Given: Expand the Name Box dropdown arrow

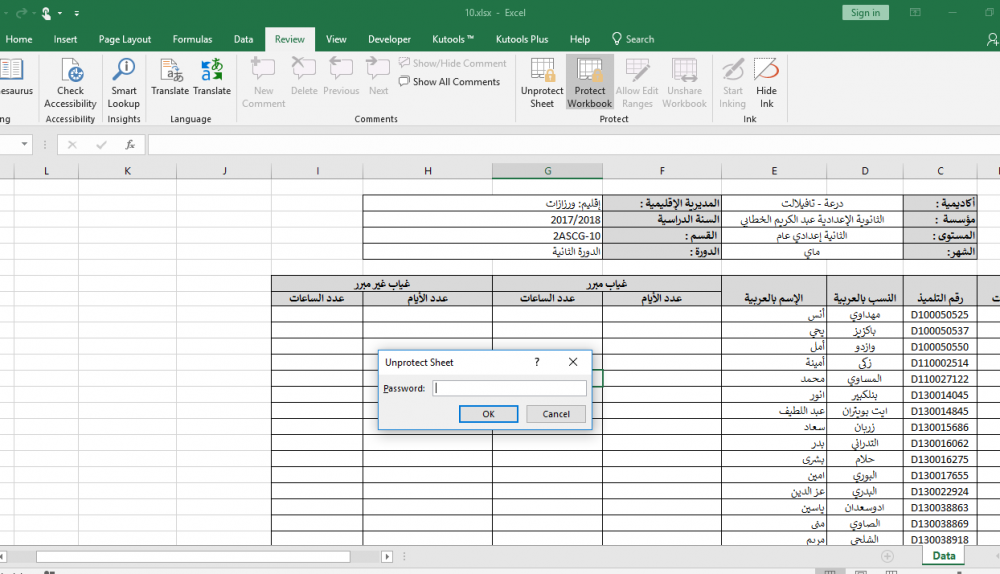Looking at the screenshot, I should [x=26, y=145].
